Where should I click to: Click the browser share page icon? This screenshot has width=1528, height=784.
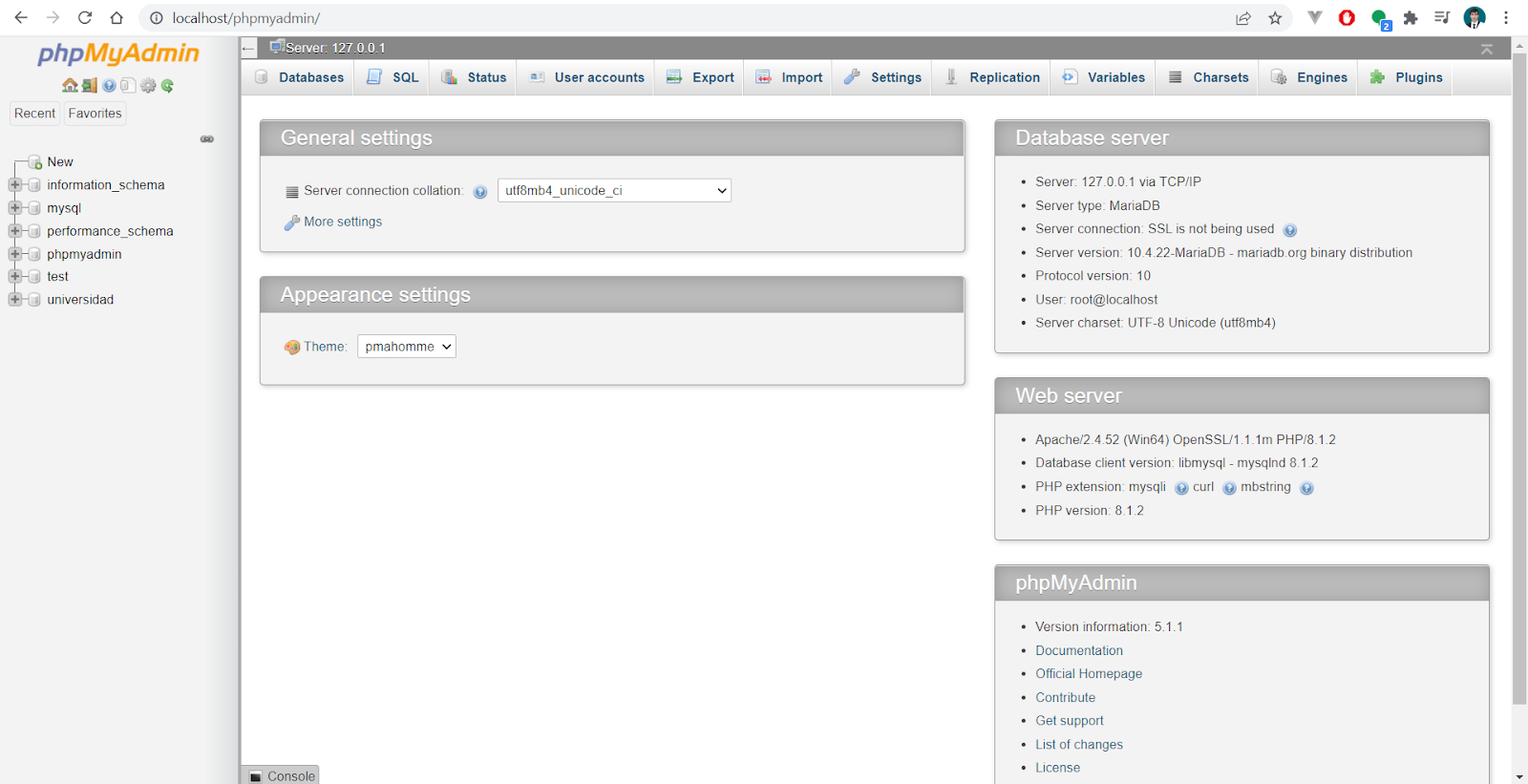point(1243,18)
